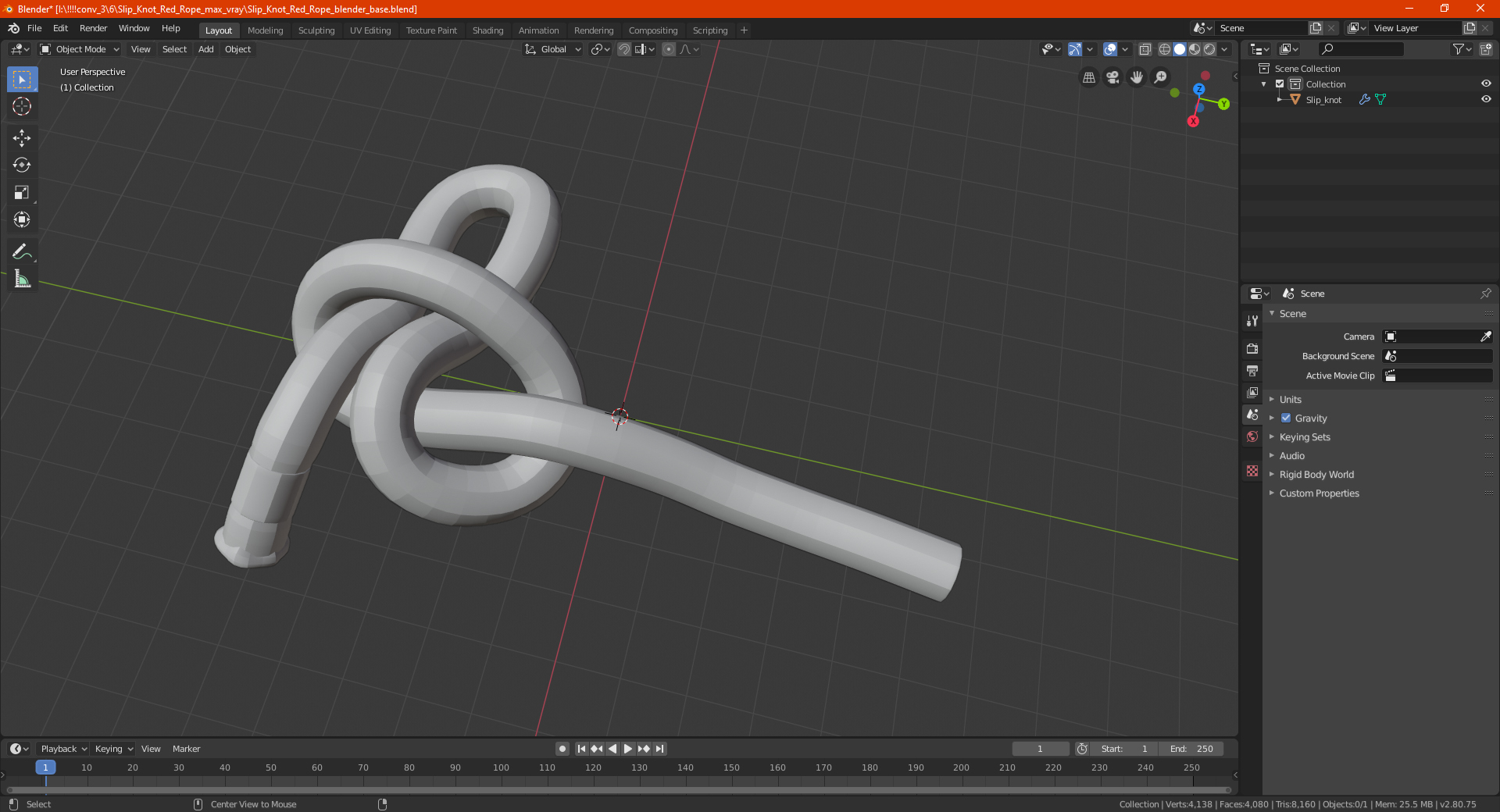
Task: Click the zoom view magnifier icon
Action: click(x=1161, y=77)
